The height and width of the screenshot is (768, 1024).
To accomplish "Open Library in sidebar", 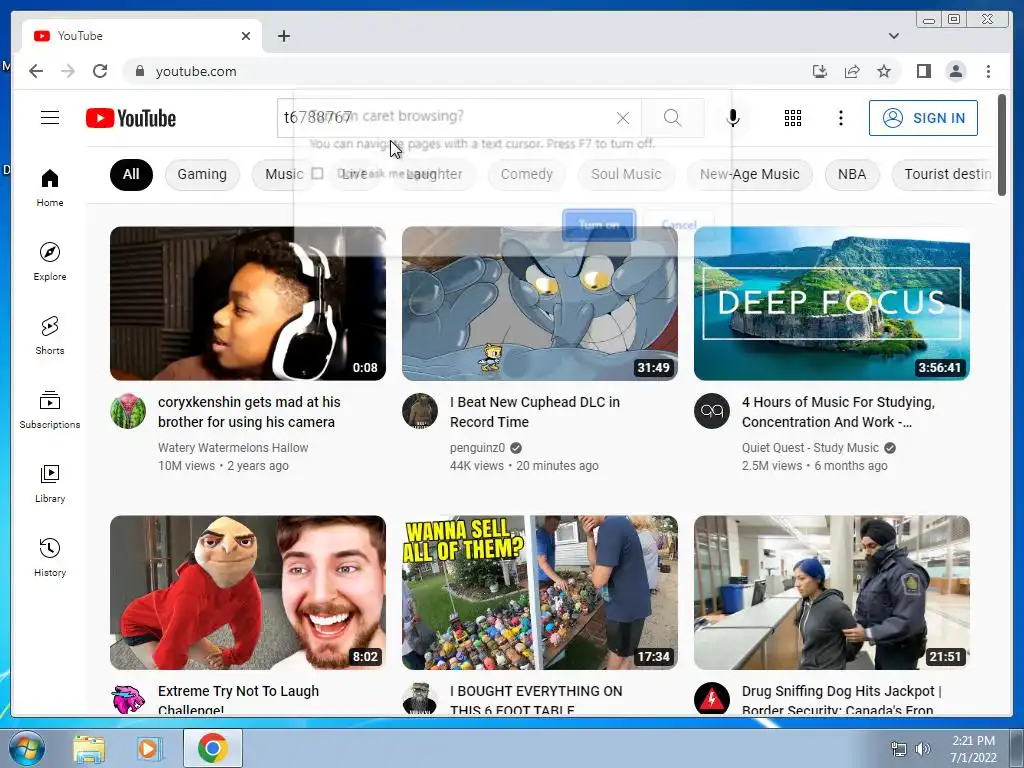I will (x=50, y=483).
